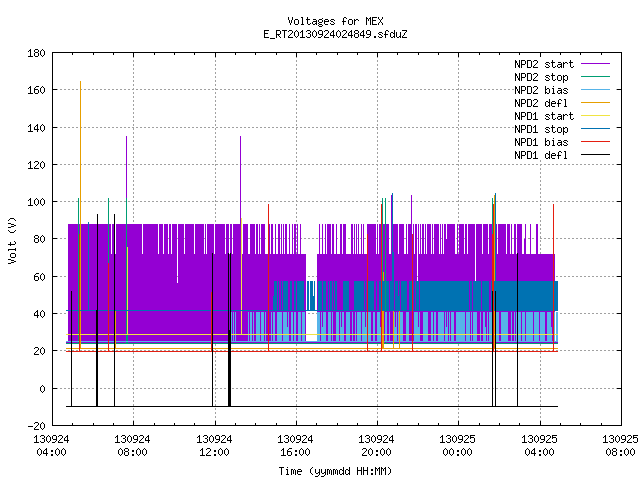Click the orange NPD2 defl legend line
The height and width of the screenshot is (480, 640).
595,102
